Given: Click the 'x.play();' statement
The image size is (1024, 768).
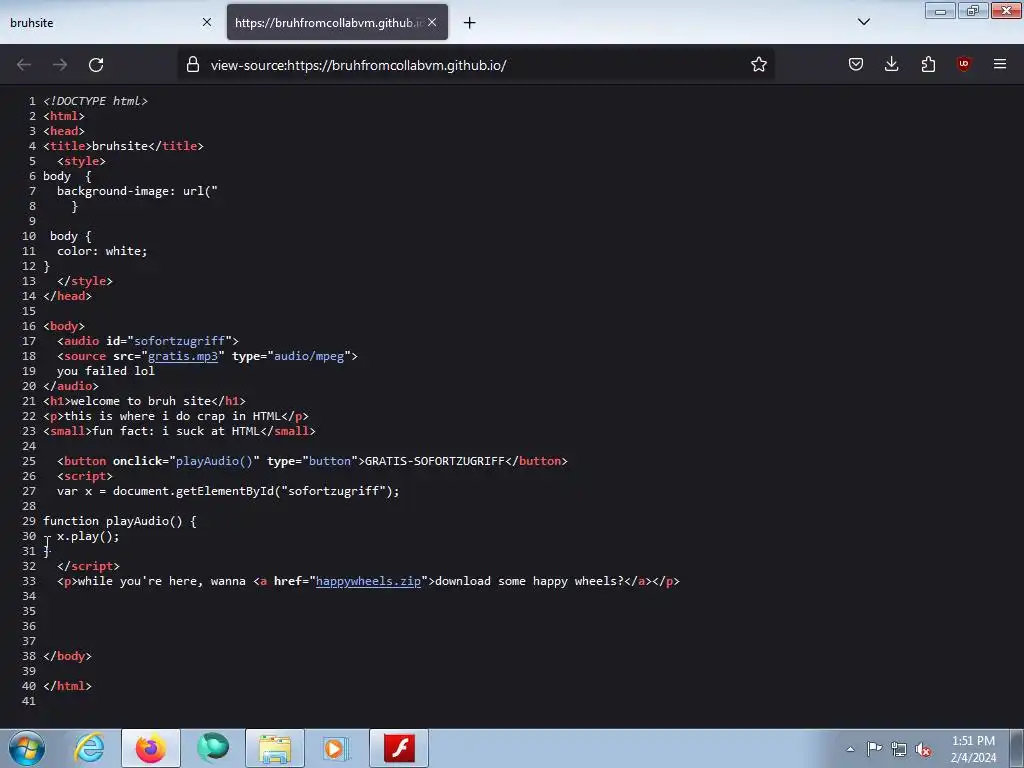Looking at the screenshot, I should click(x=88, y=536).
